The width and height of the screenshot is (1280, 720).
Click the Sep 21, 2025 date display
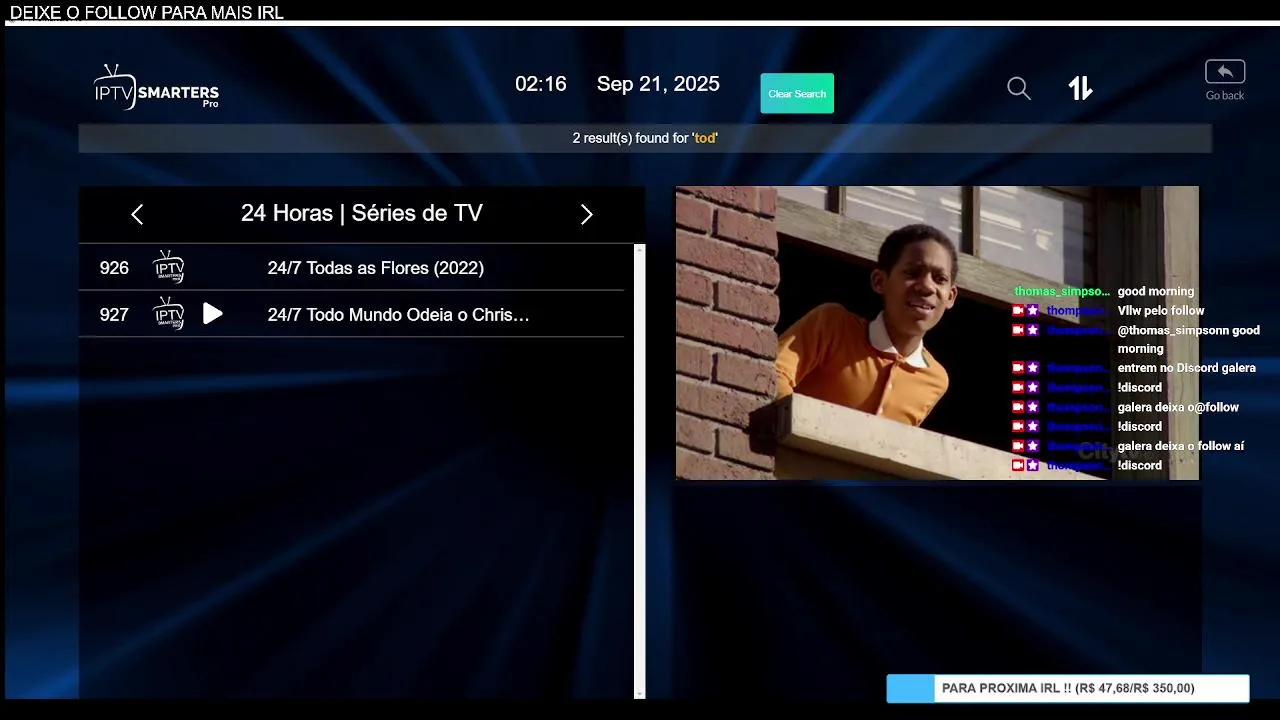(x=658, y=84)
